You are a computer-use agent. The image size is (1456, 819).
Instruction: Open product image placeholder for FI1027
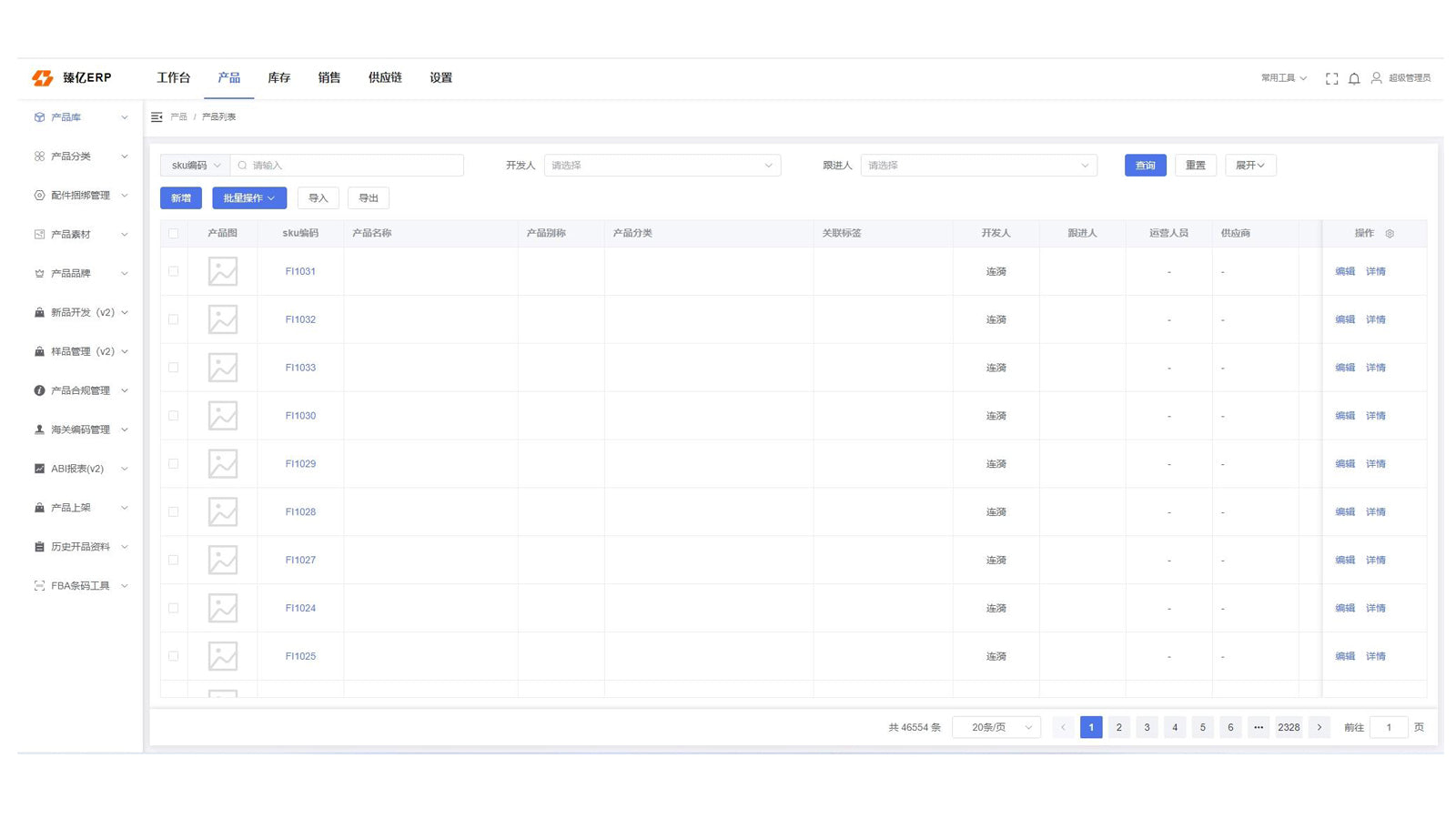(x=223, y=560)
